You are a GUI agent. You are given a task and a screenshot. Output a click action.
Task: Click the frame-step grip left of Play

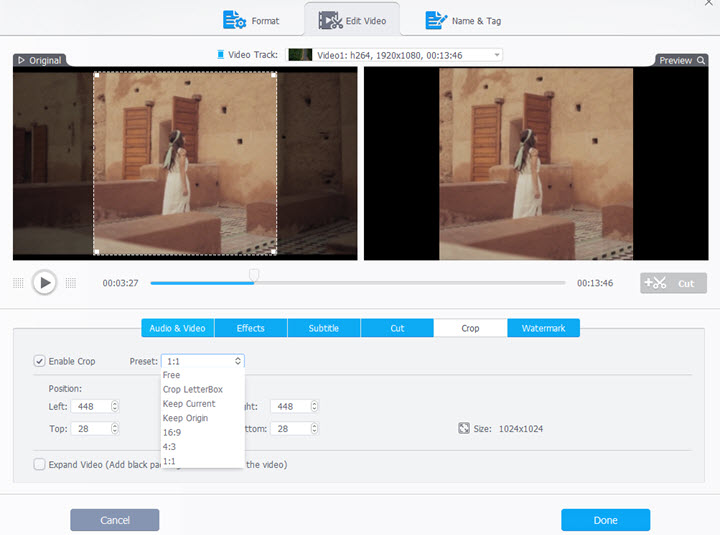(18, 283)
